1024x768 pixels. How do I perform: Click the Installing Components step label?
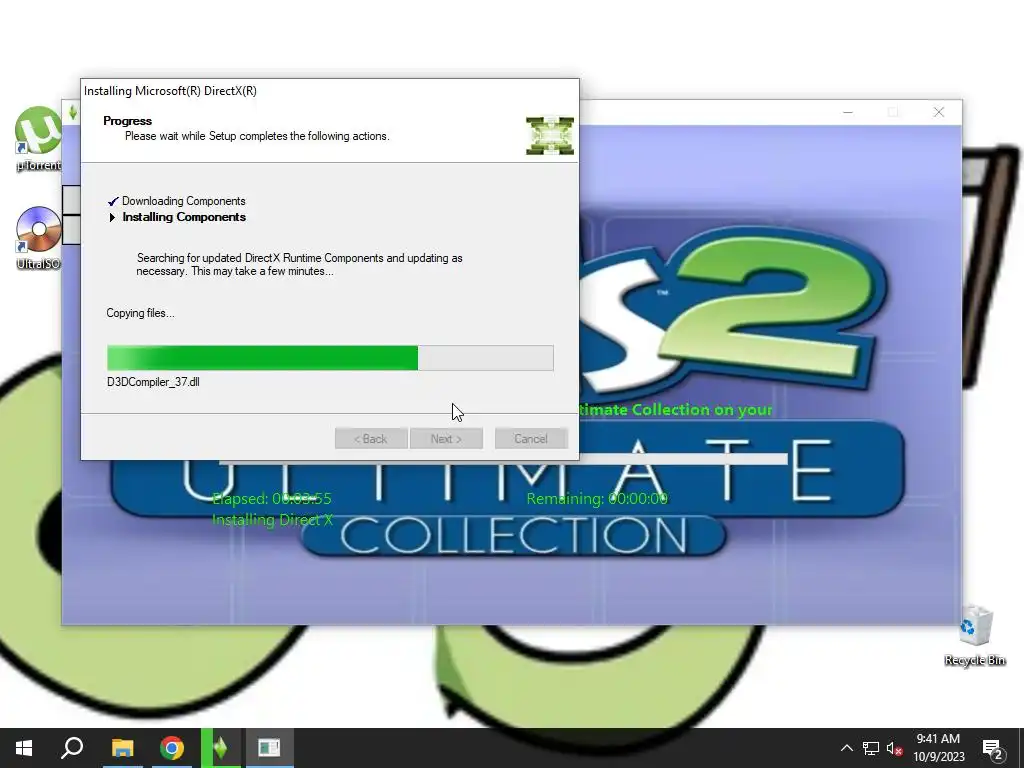[x=184, y=217]
